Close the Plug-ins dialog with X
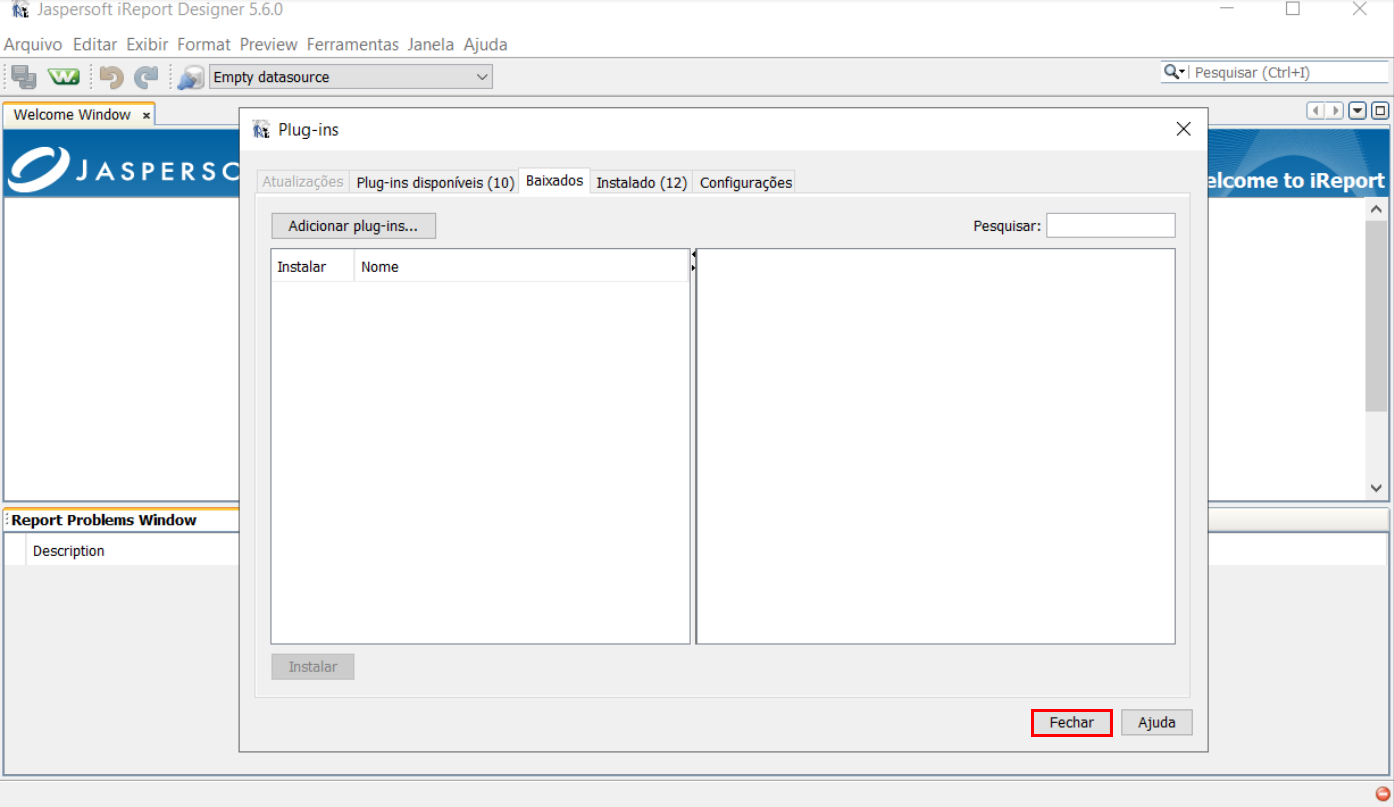Viewport: 1394px width, 807px height. point(1184,129)
